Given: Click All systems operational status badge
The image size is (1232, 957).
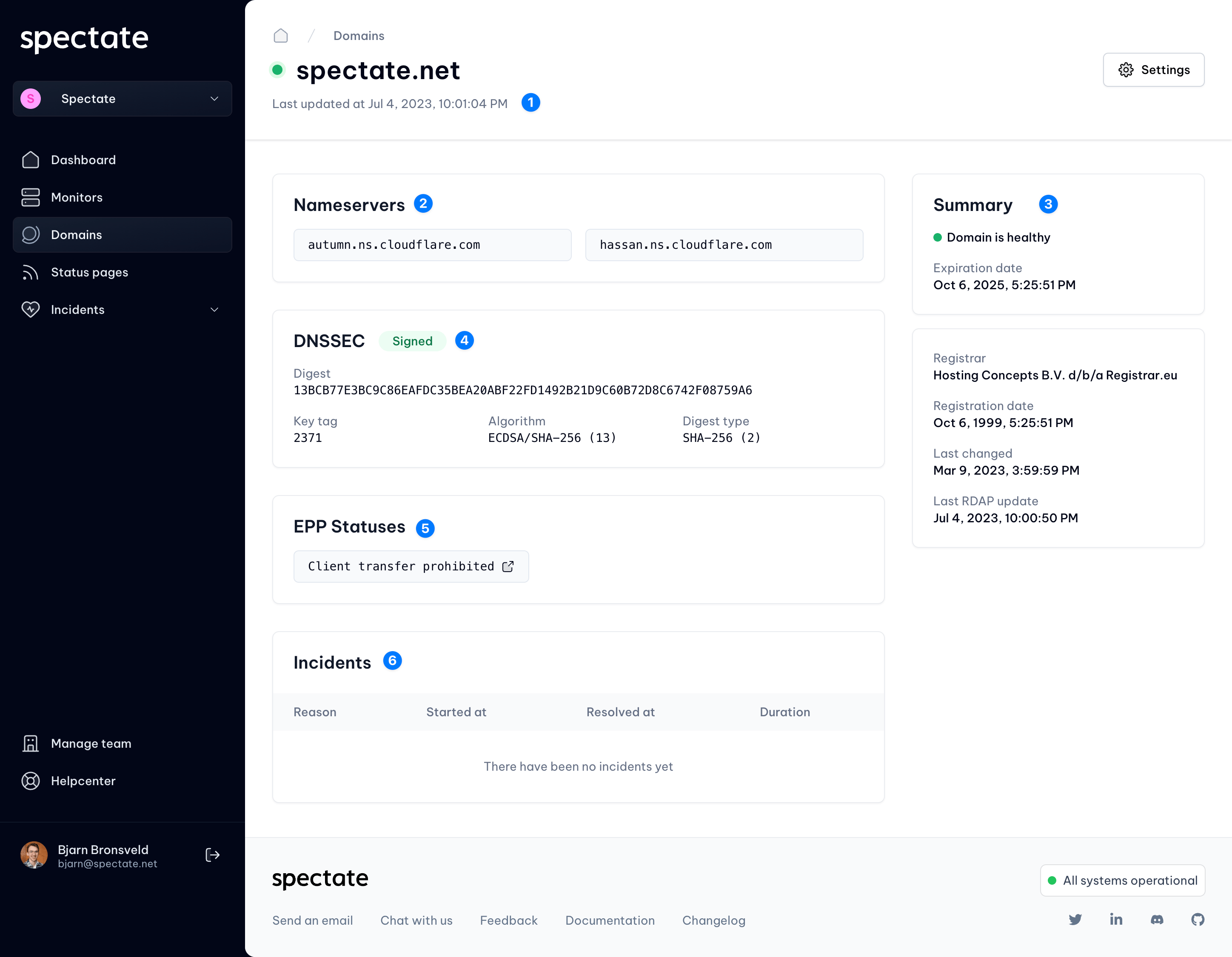Looking at the screenshot, I should (1123, 880).
